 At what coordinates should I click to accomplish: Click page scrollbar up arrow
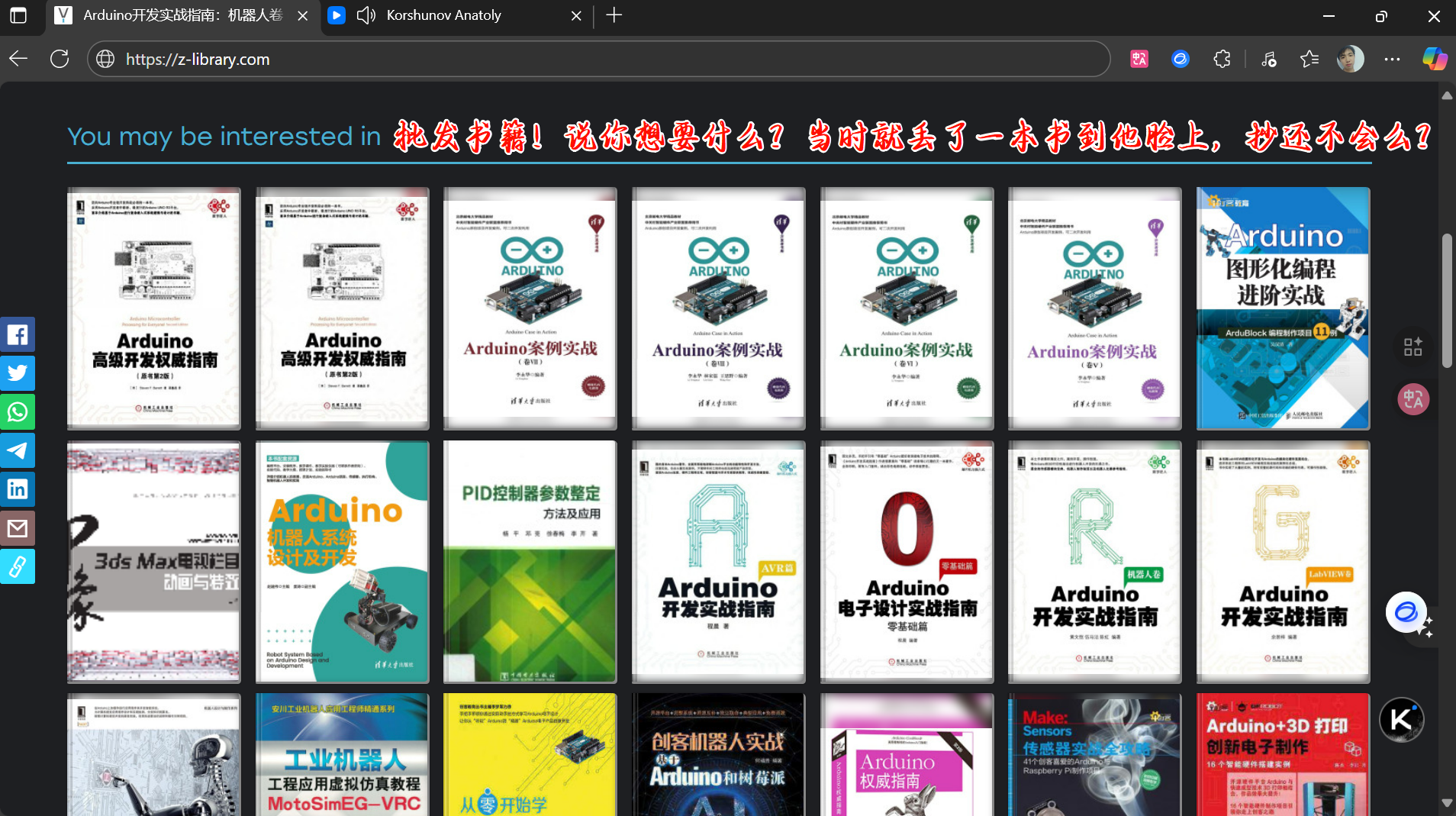point(1447,95)
